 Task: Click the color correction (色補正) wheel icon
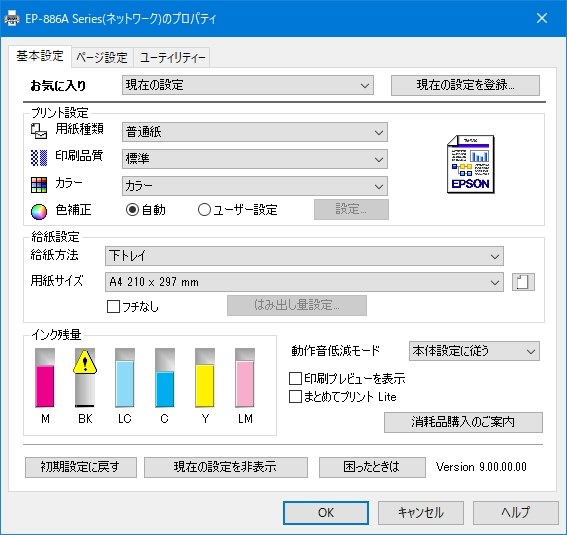pos(39,212)
